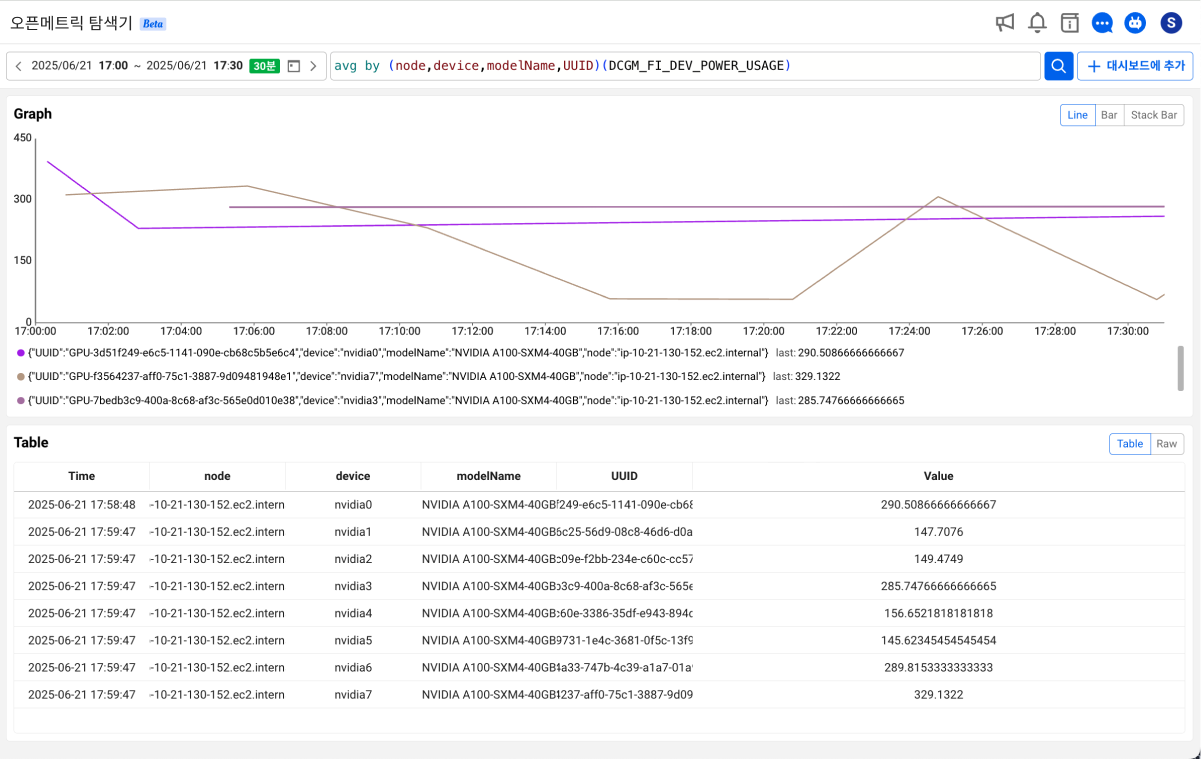Click the green 30분 duration badge
This screenshot has height=759, width=1201.
[264, 66]
